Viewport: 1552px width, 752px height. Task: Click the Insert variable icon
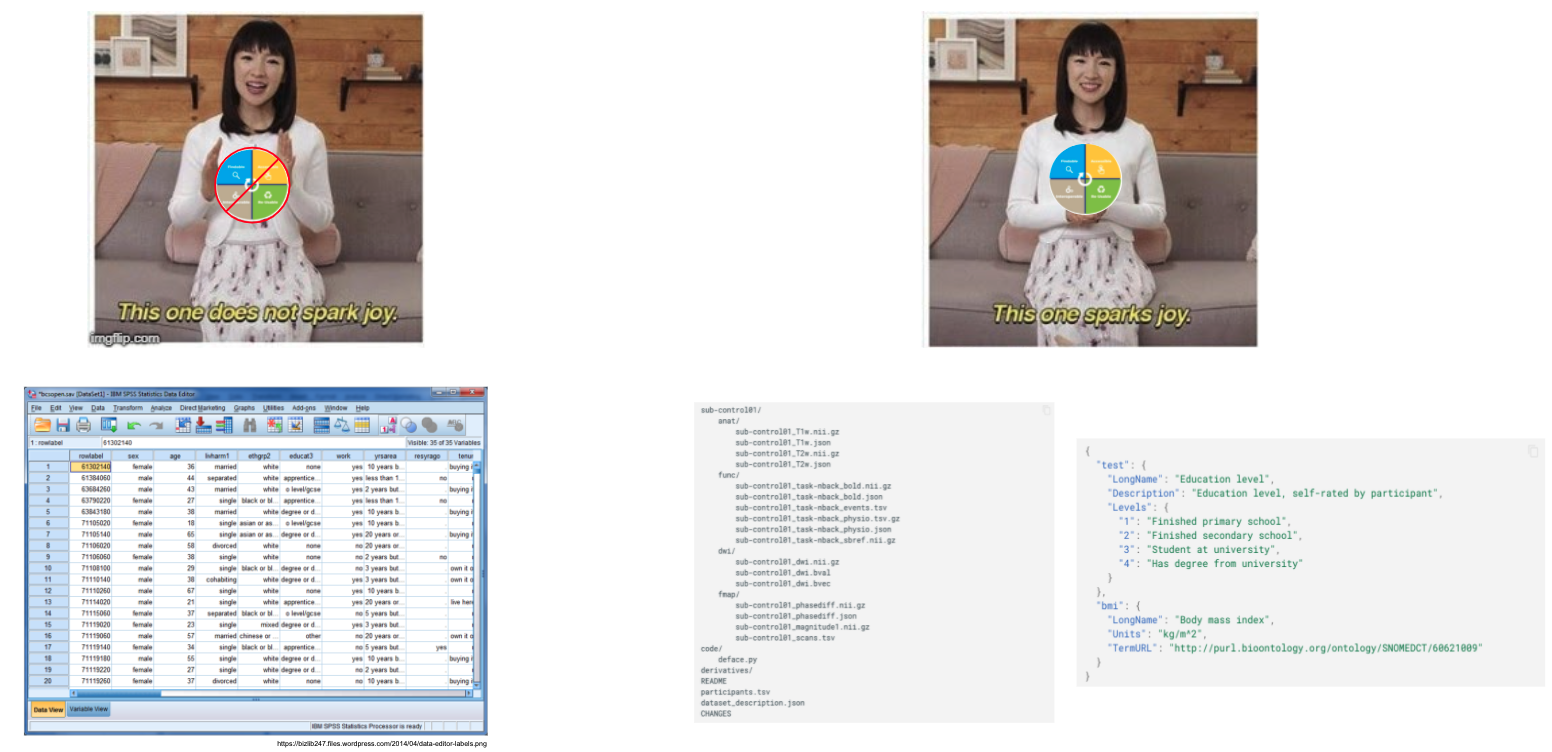(295, 425)
